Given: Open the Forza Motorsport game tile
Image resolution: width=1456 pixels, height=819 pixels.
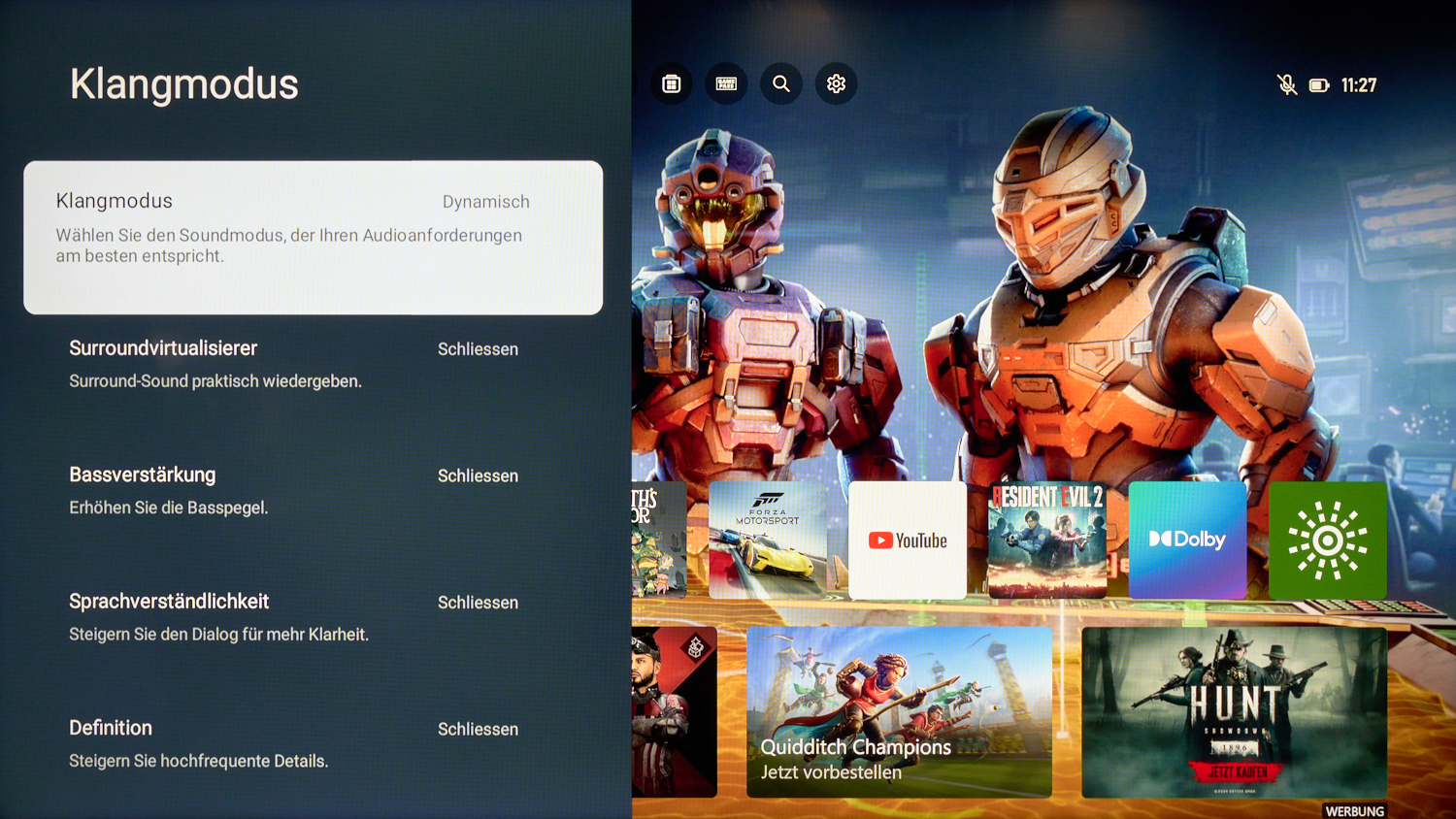Looking at the screenshot, I should click(x=768, y=541).
